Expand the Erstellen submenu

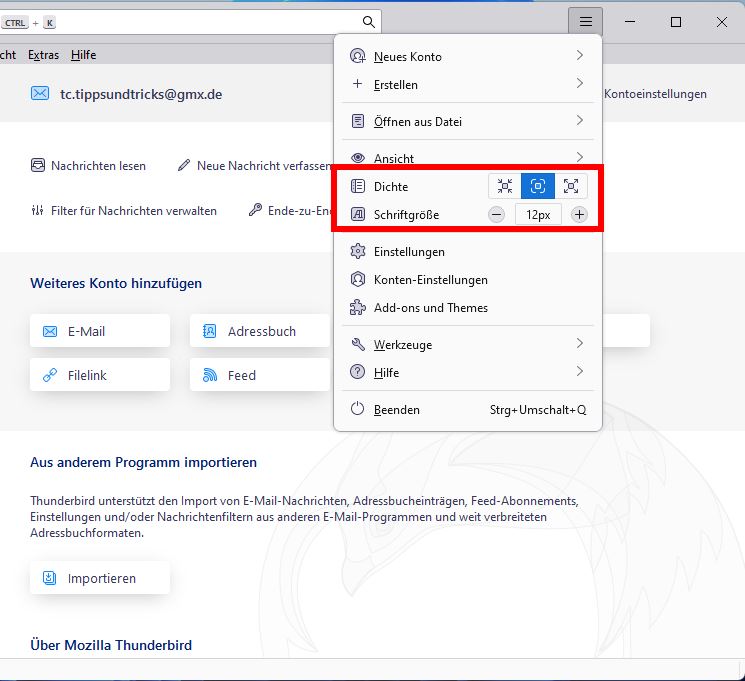pyautogui.click(x=467, y=85)
